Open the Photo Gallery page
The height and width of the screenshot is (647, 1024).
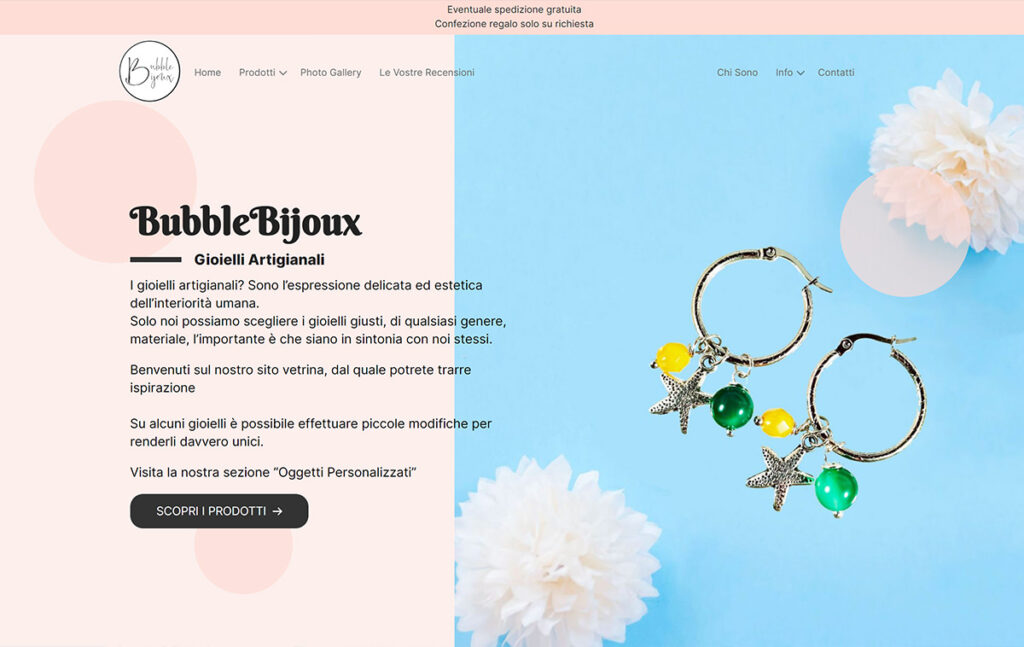(330, 72)
